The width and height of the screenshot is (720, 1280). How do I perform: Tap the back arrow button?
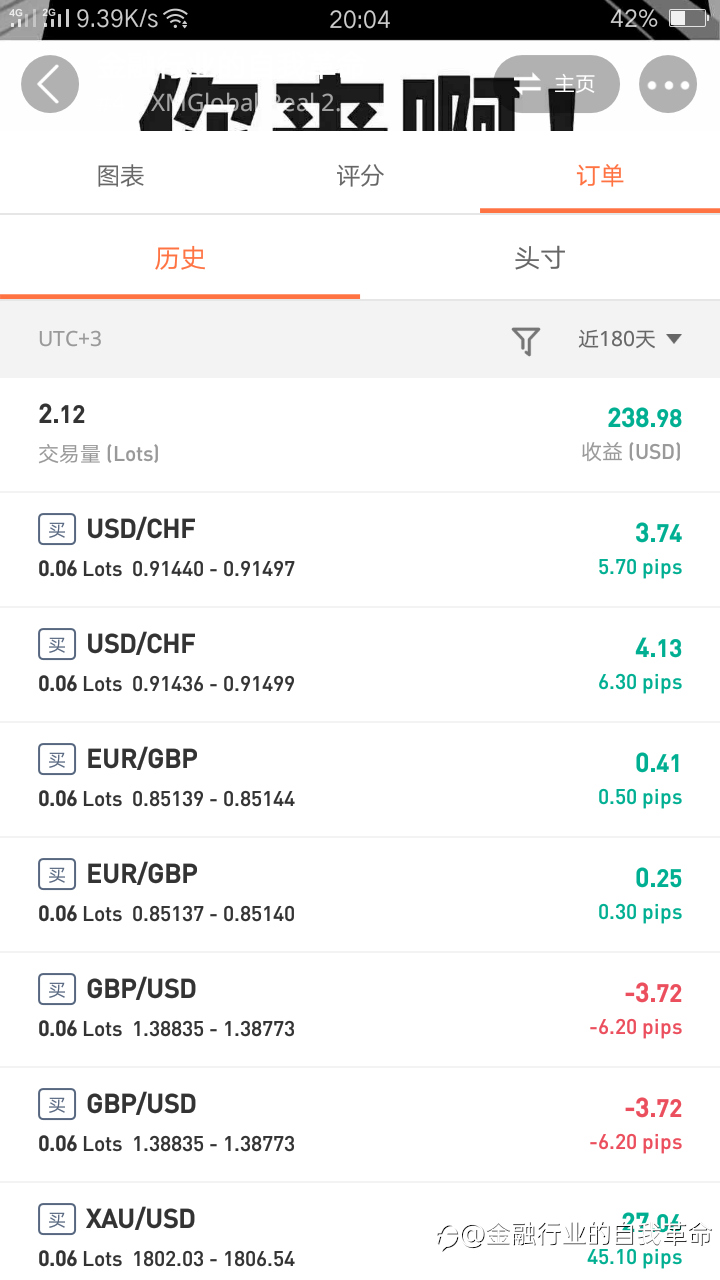click(x=49, y=84)
